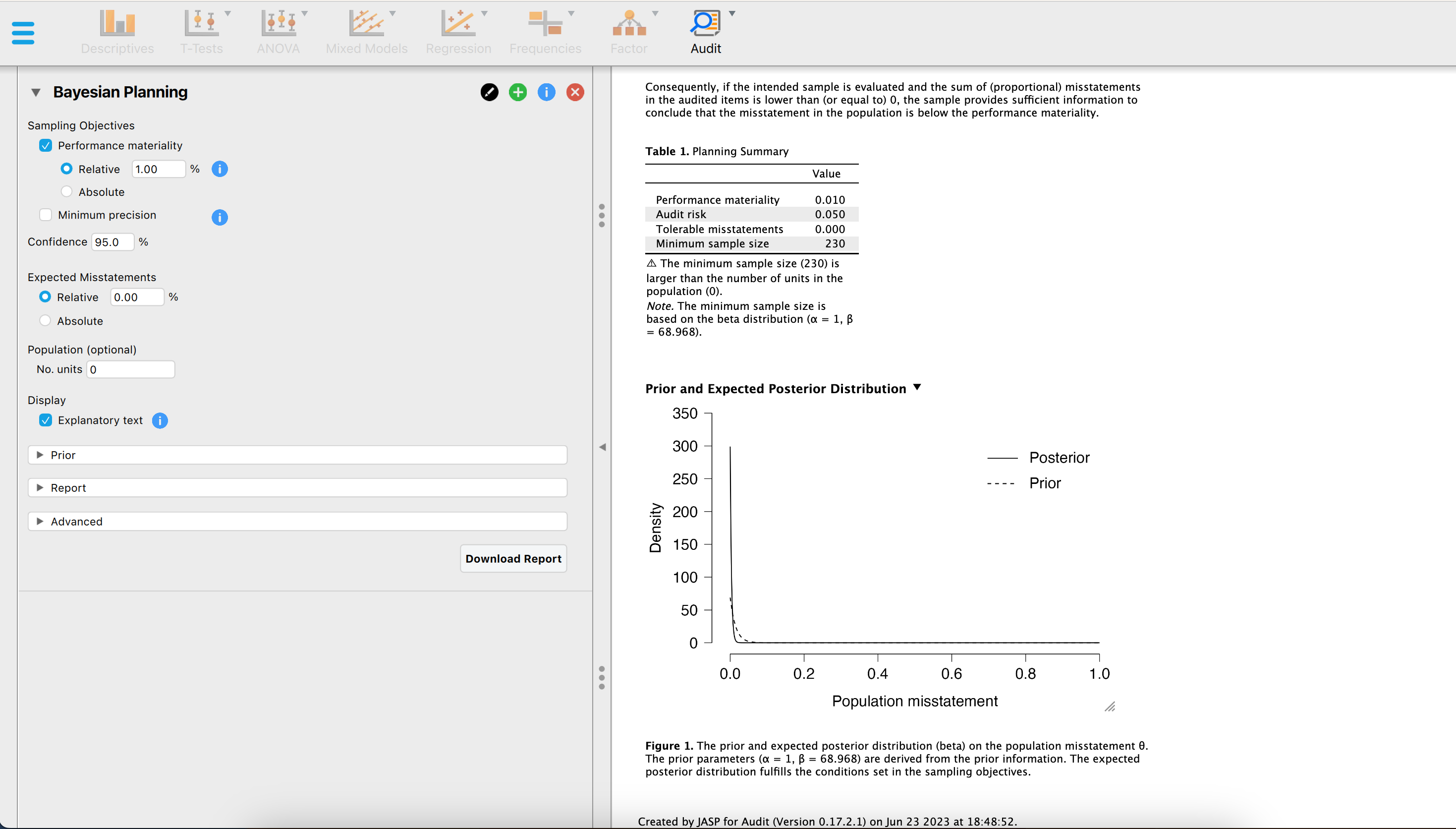Select Absolute under Expected Misstatements
The width and height of the screenshot is (1456, 829).
(x=45, y=321)
